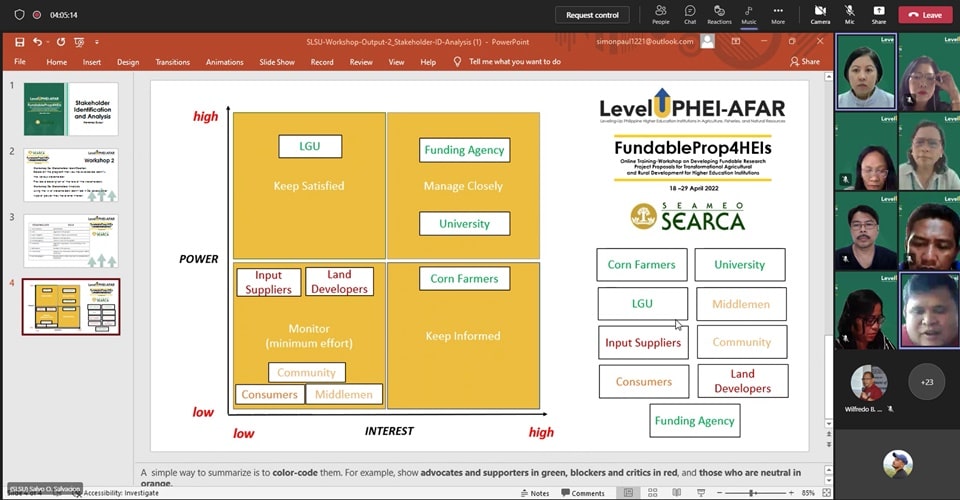Open the People participants panel

point(660,14)
